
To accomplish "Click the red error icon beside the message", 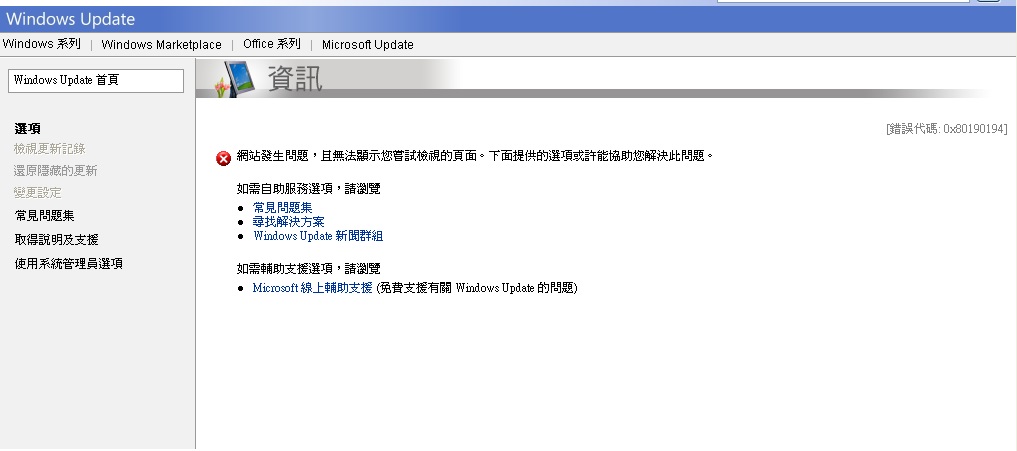I will [x=223, y=158].
